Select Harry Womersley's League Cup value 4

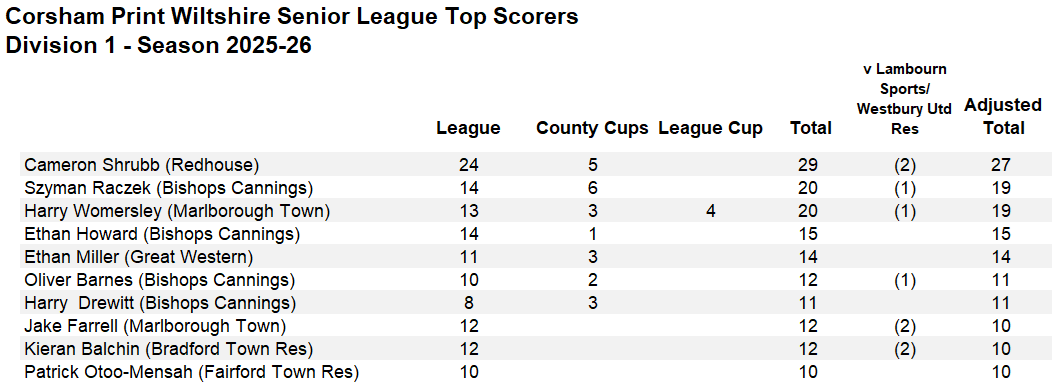(x=711, y=211)
